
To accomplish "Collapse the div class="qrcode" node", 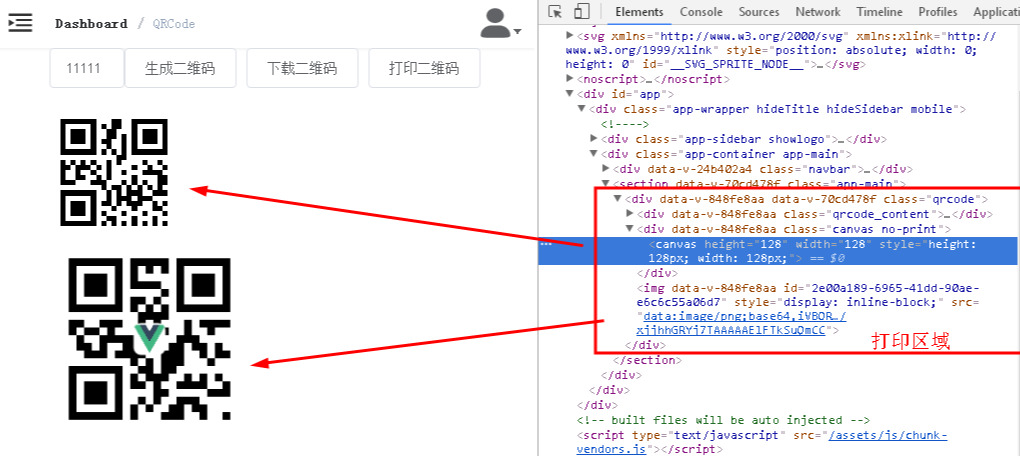I will 618,199.
